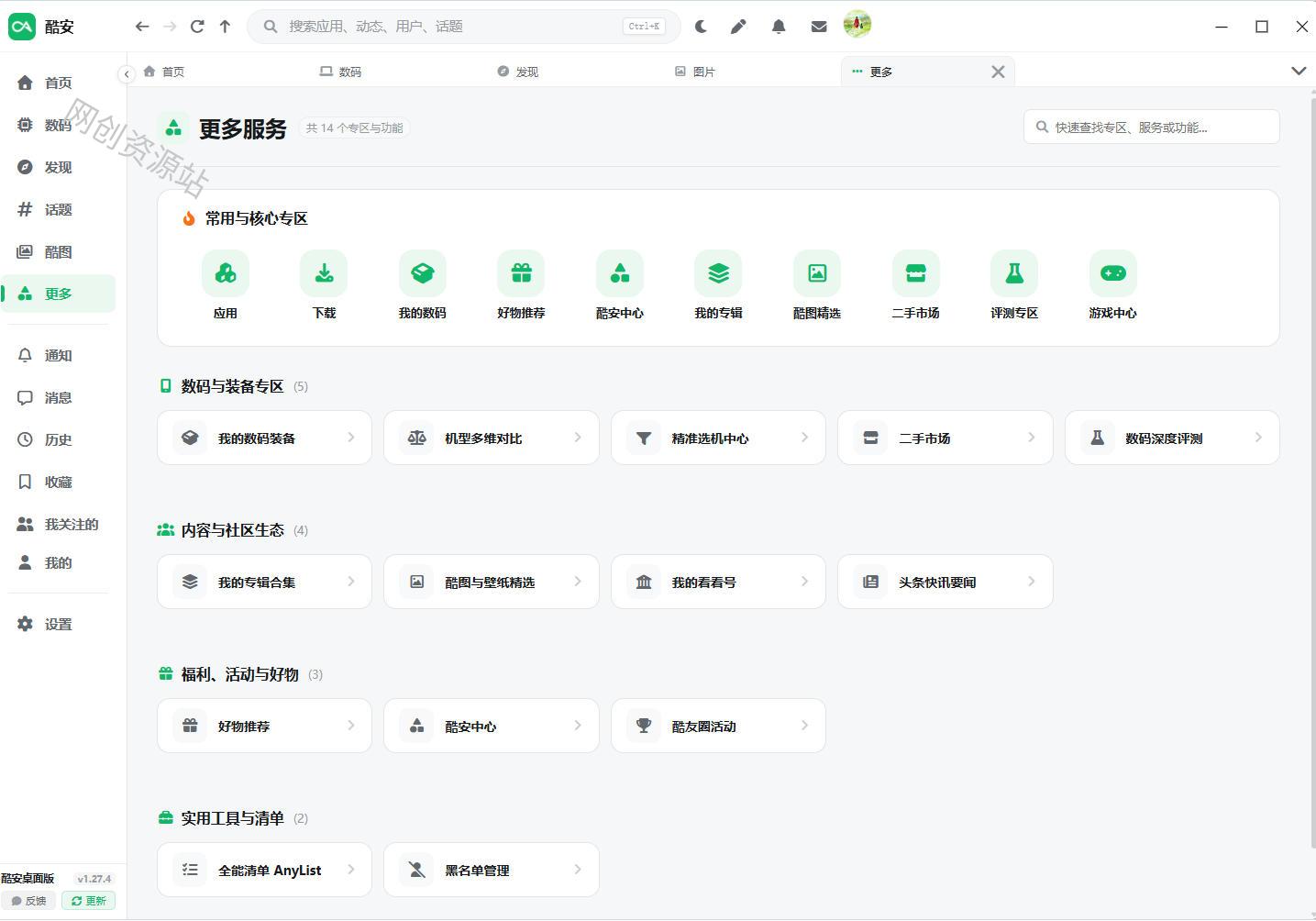Refresh the page with reload icon
Image resolution: width=1316 pixels, height=921 pixels.
(197, 27)
